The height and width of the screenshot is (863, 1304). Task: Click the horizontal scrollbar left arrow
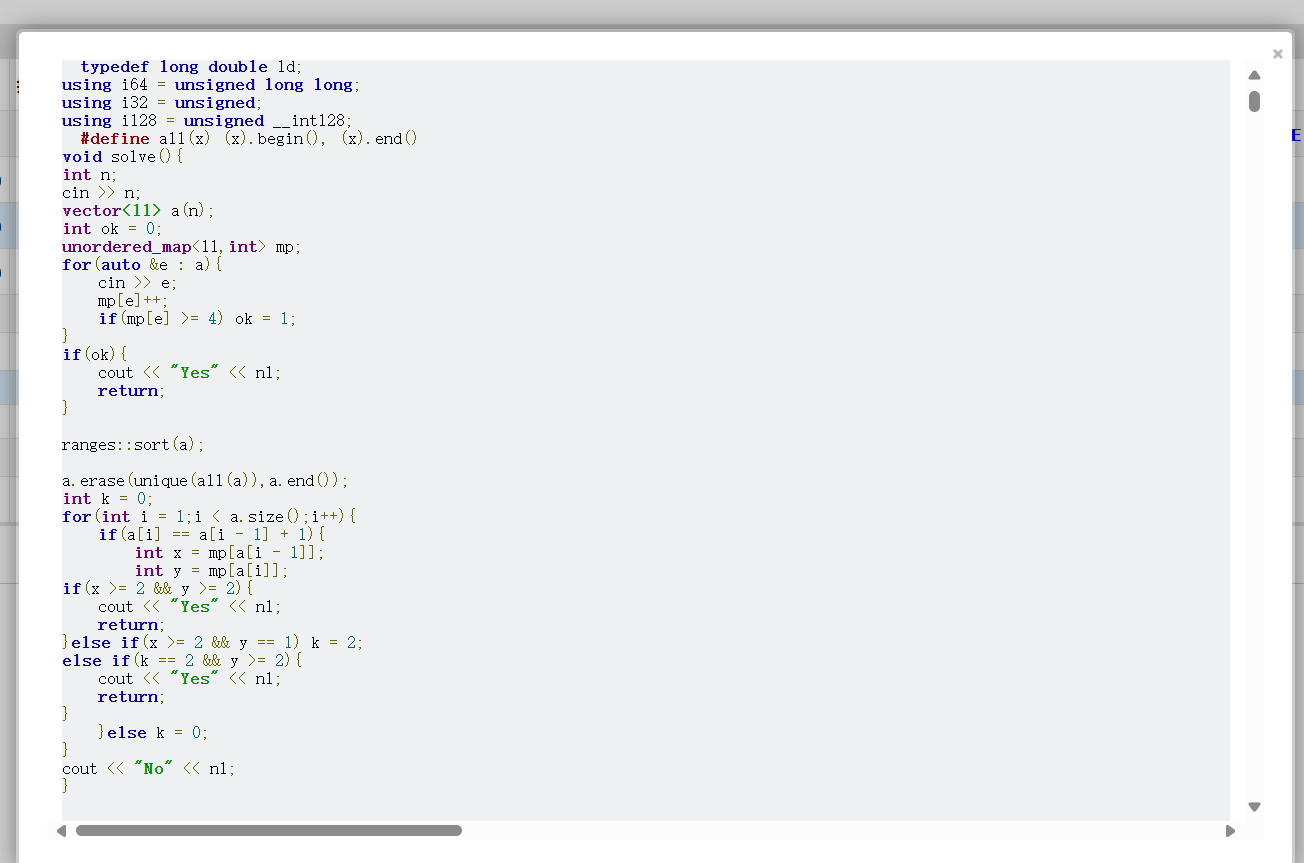[x=61, y=831]
